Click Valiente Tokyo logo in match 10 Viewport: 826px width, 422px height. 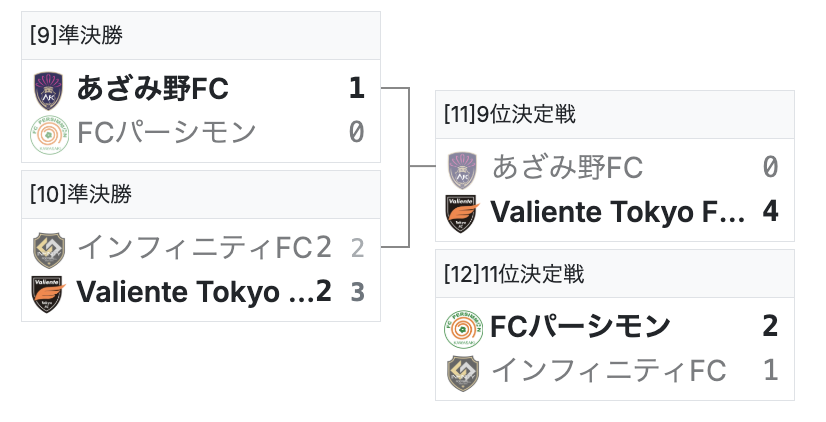point(47,292)
